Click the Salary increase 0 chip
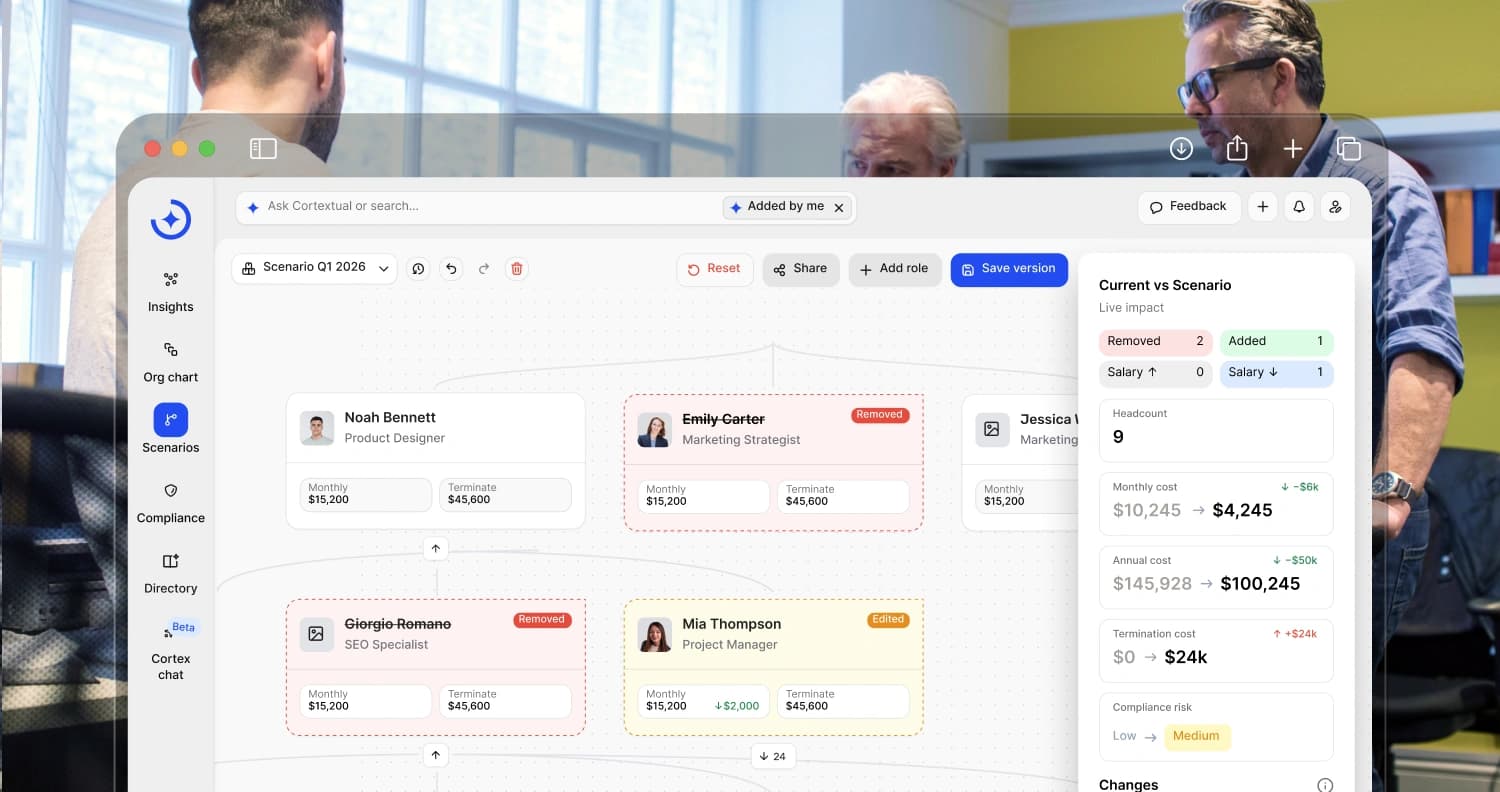This screenshot has height=792, width=1500. [1156, 373]
